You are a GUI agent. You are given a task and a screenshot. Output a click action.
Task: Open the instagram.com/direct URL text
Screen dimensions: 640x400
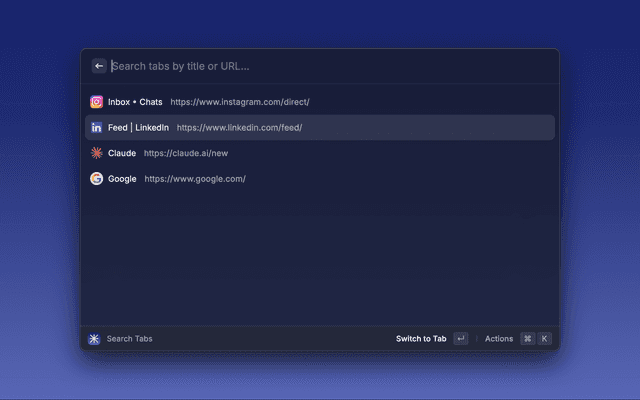tap(240, 102)
